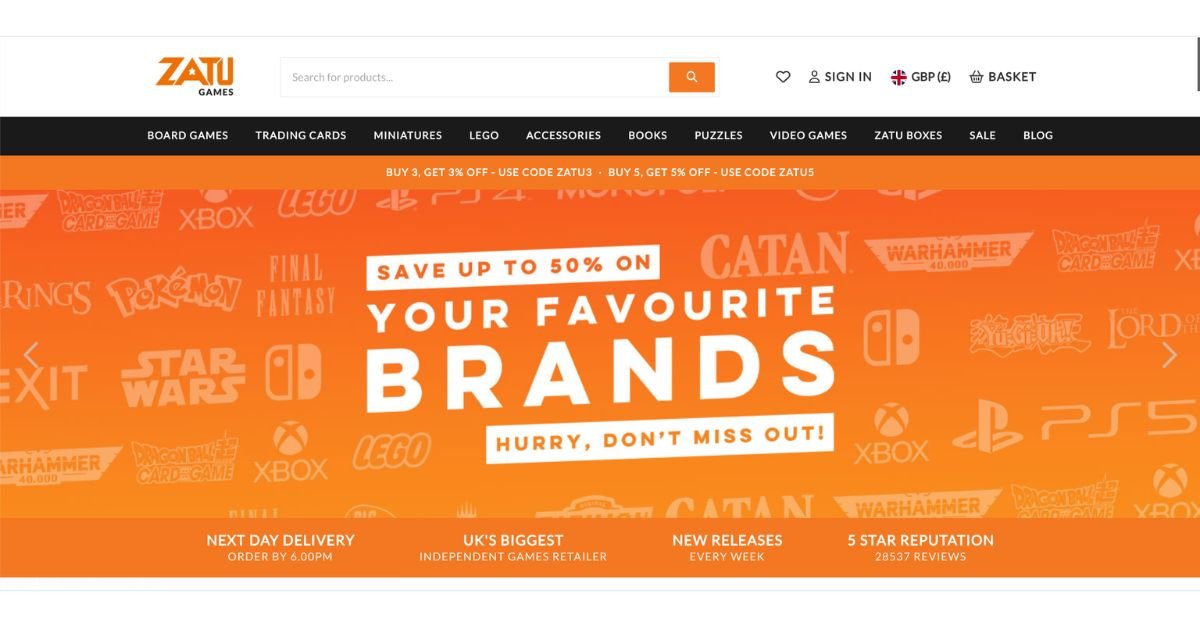Expand the Board Games menu
1200x628 pixels.
tap(187, 135)
